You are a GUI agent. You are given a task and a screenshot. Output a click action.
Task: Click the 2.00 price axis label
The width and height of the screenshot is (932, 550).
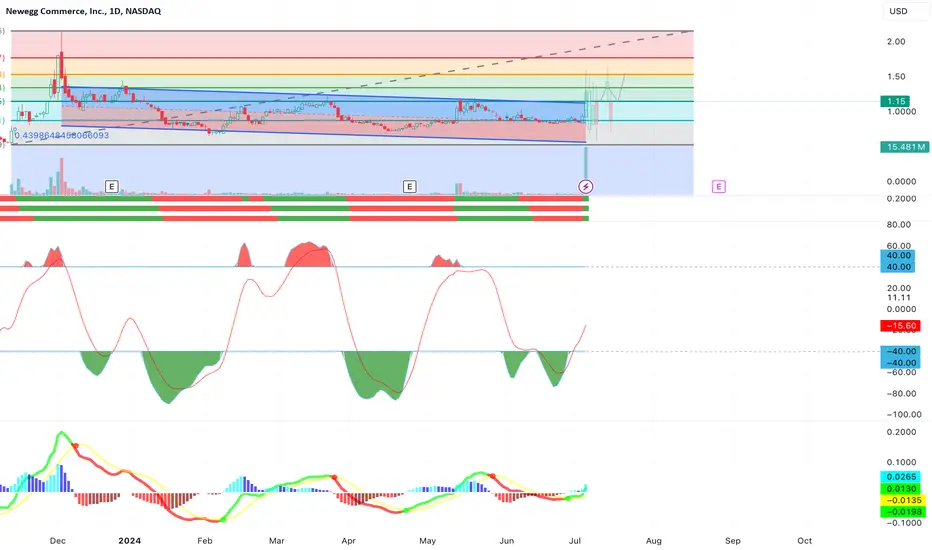coord(896,42)
